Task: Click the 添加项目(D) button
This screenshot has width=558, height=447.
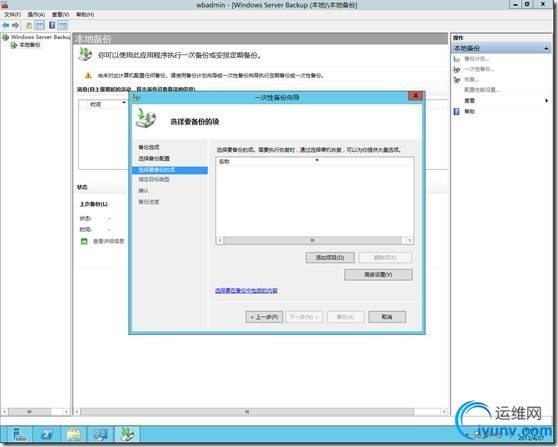Action: (330, 257)
